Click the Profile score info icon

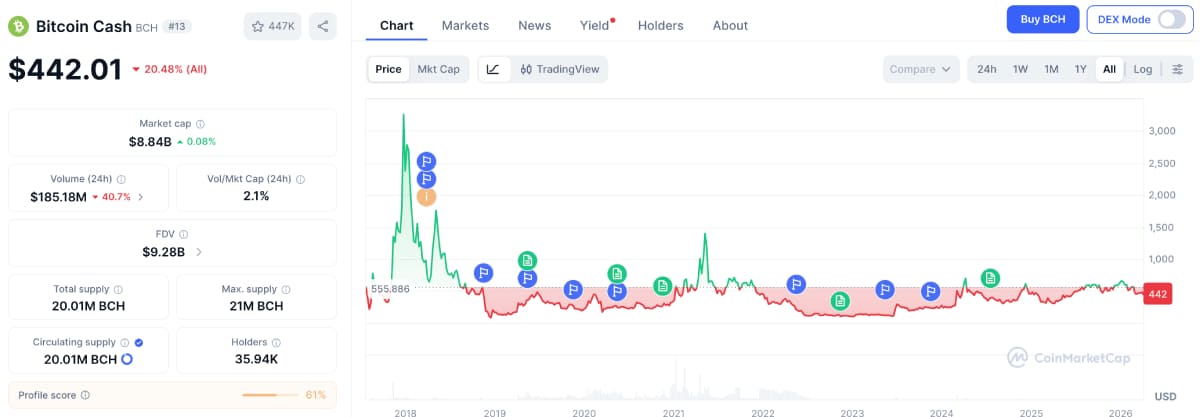click(x=84, y=395)
